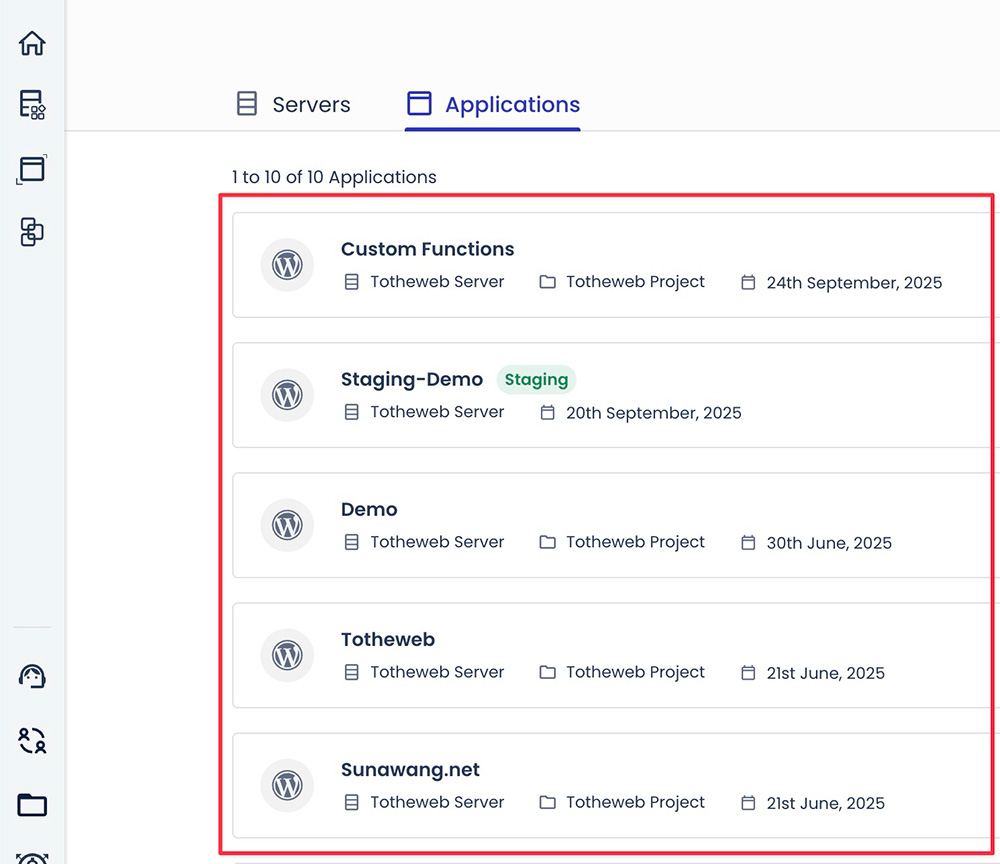Open the Applications window icon in sidebar
Image resolution: width=1000 pixels, height=864 pixels.
tap(32, 169)
